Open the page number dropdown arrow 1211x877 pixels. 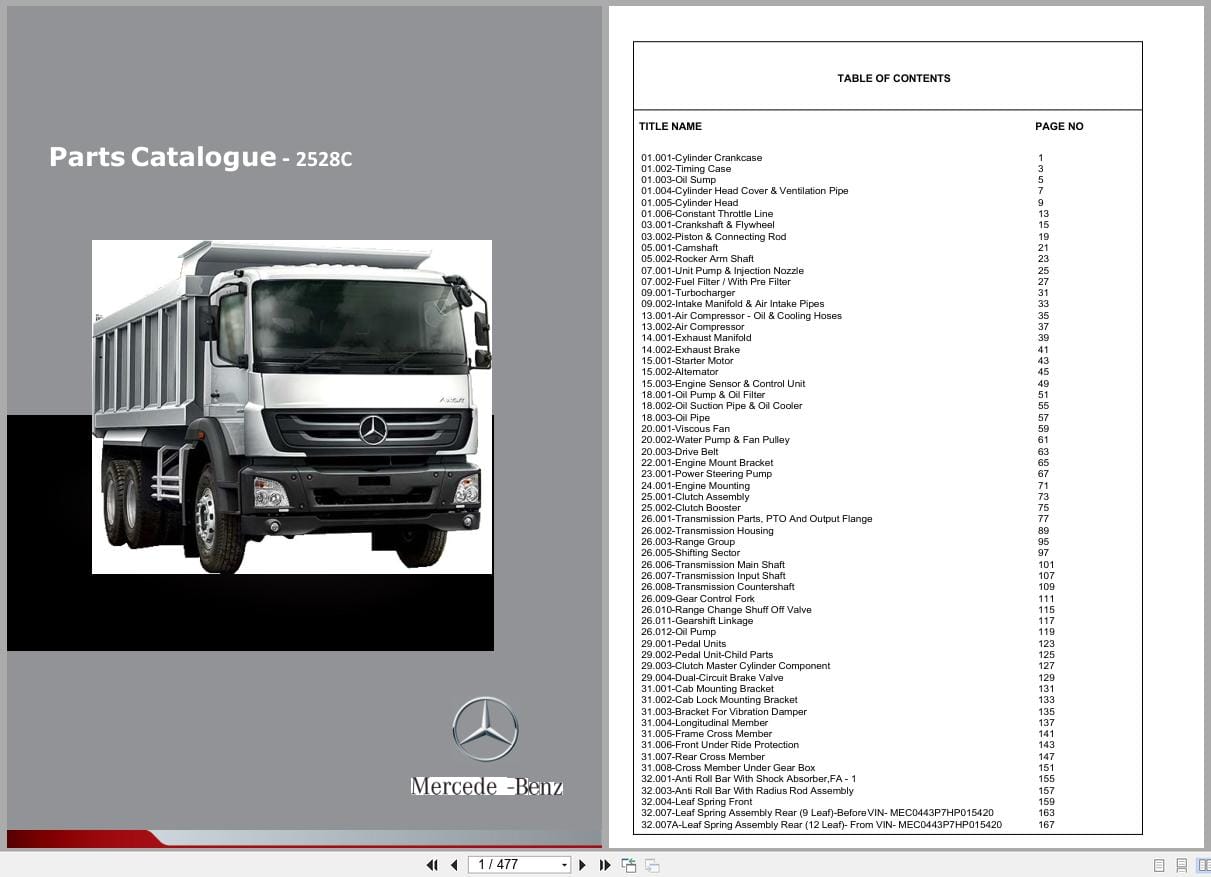564,865
